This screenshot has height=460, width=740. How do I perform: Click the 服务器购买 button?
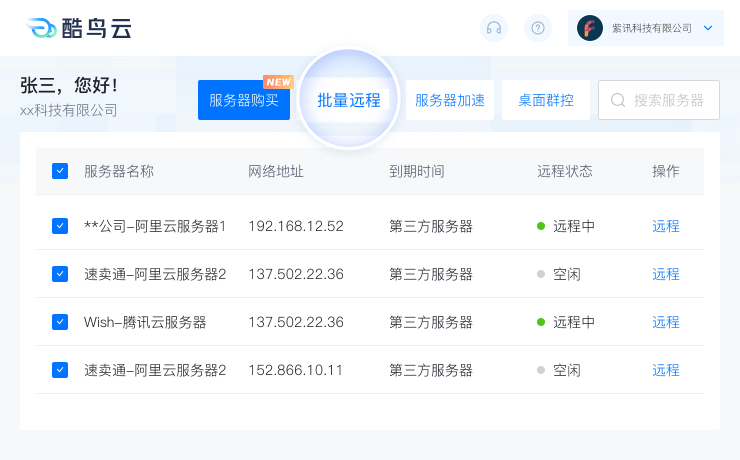click(x=244, y=100)
